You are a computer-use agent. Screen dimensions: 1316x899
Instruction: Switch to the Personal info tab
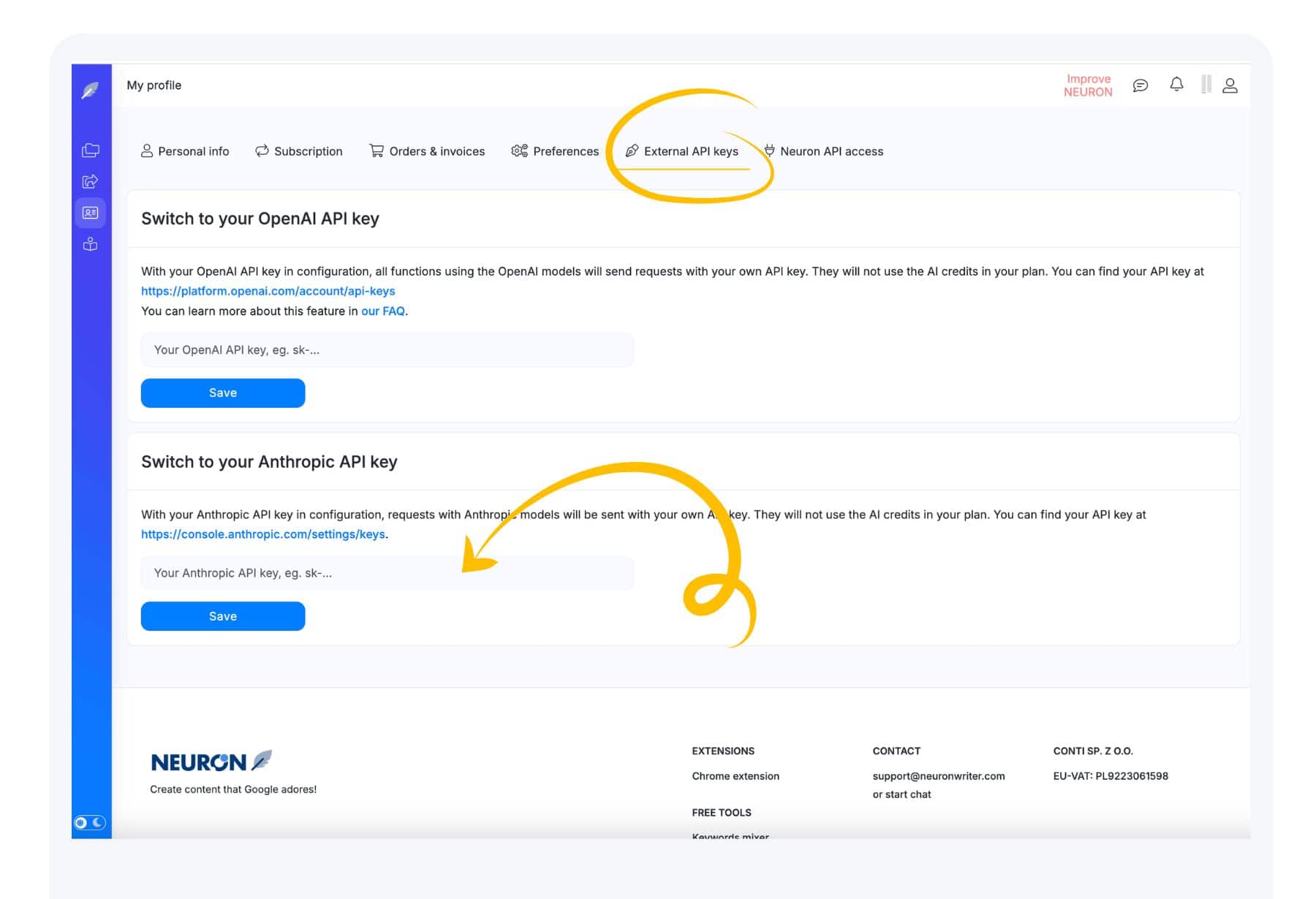click(x=185, y=151)
